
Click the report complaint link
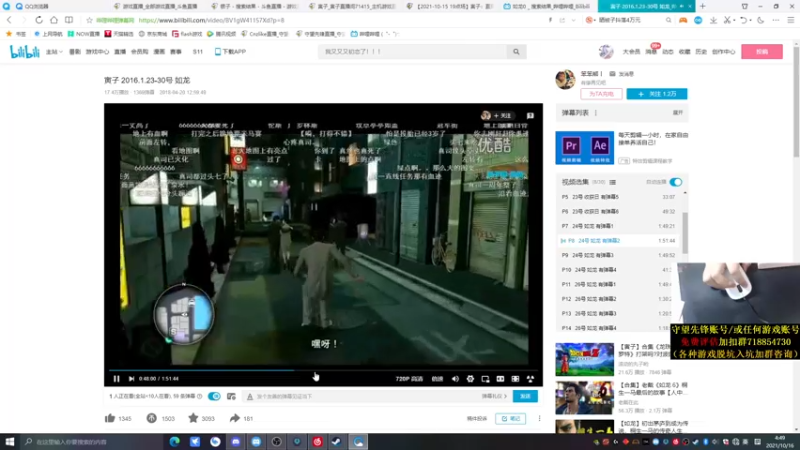point(477,418)
